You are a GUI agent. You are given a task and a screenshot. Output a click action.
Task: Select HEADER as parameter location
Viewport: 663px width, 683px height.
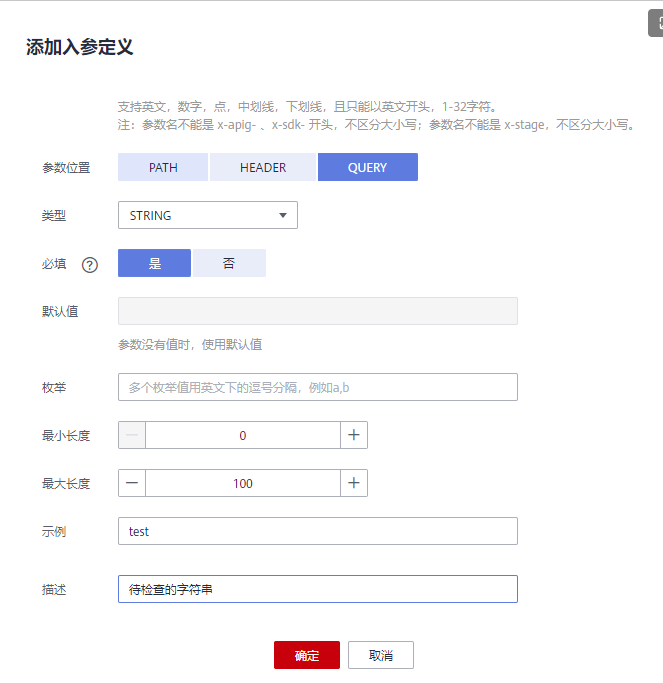(263, 167)
